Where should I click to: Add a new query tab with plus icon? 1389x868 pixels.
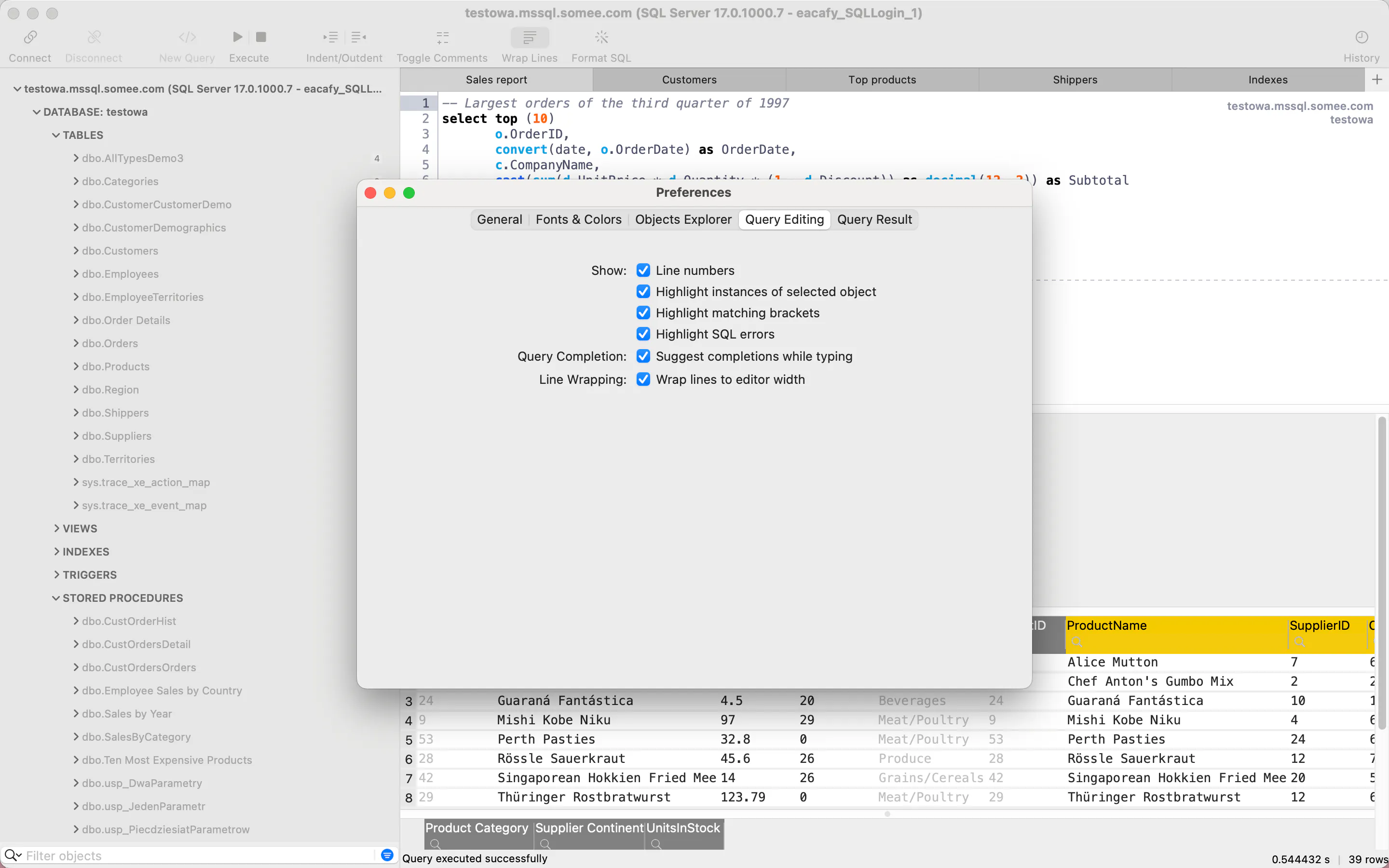tap(1376, 79)
